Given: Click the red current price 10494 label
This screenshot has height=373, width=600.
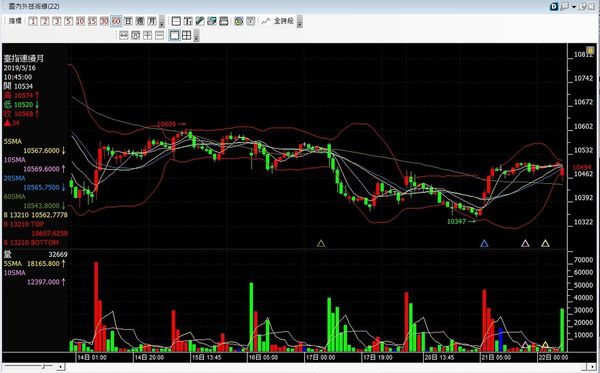Looking at the screenshot, I should pos(582,168).
